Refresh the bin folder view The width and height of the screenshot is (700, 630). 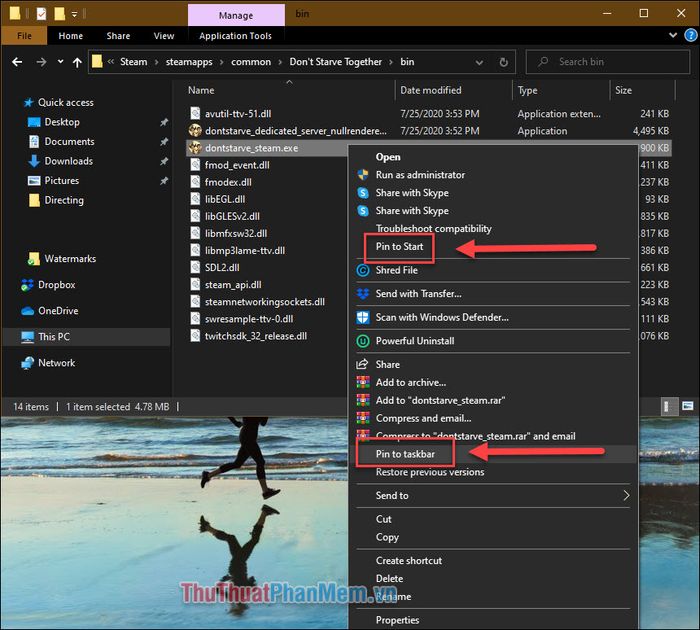tap(504, 62)
